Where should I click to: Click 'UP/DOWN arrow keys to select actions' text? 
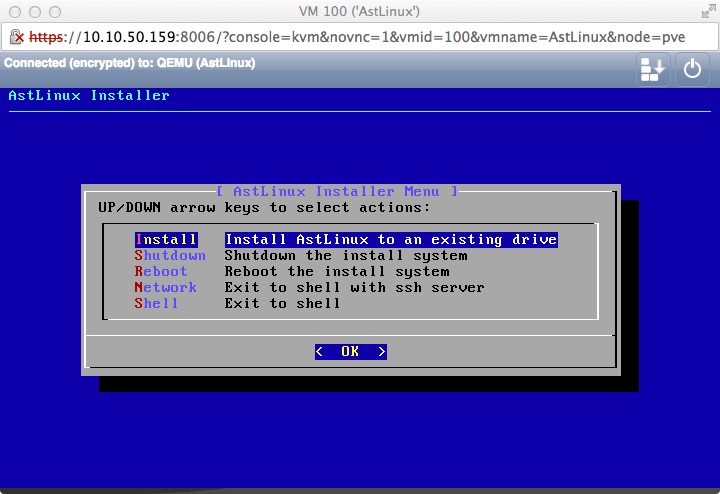tap(264, 208)
